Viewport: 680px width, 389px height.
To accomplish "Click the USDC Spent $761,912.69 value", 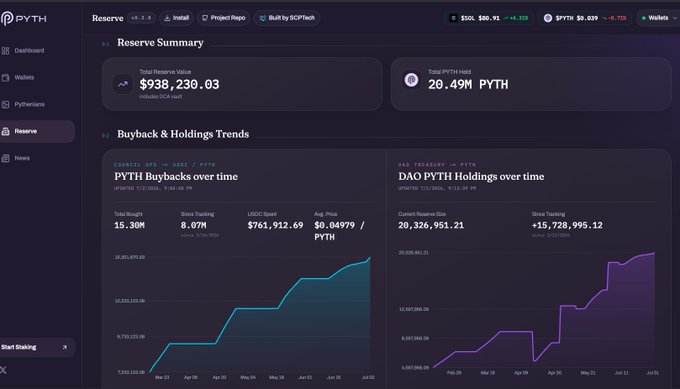I will point(275,225).
